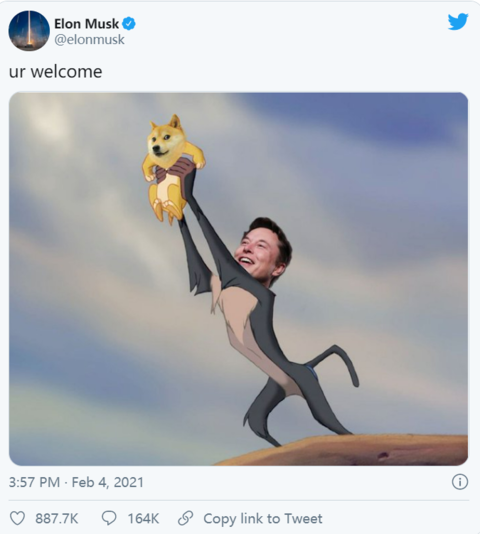Click the Elon Musk display name
The width and height of the screenshot is (480, 534).
pos(87,24)
